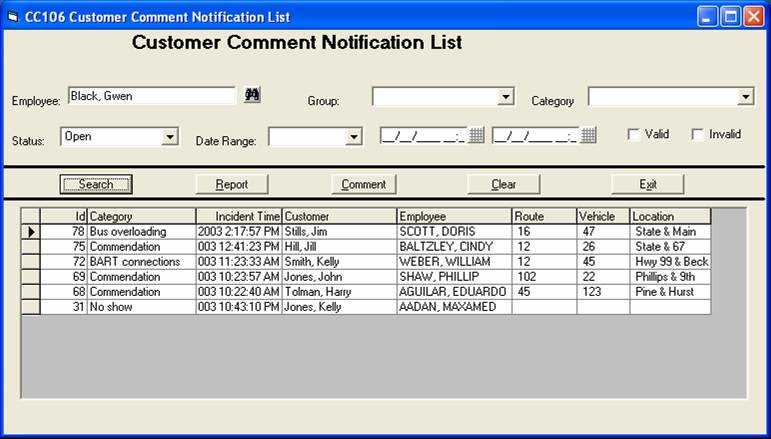771x439 pixels.
Task: Click the Incident Time column header
Action: (238, 216)
